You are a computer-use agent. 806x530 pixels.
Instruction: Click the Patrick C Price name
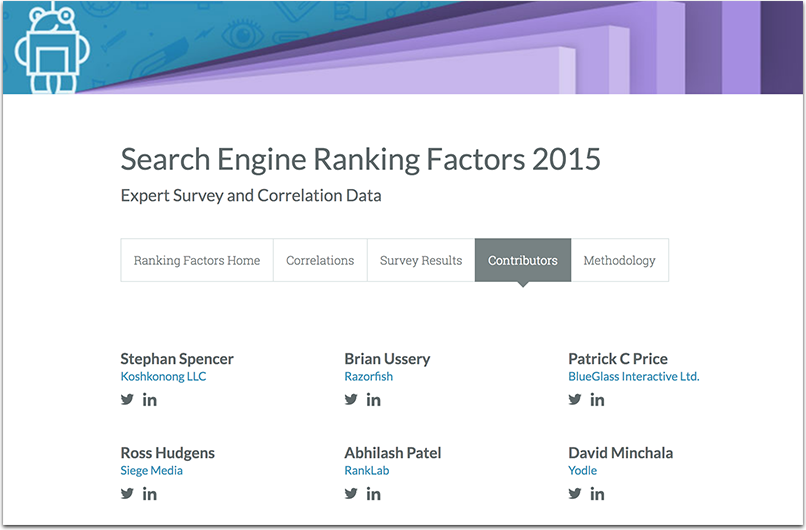tap(618, 359)
